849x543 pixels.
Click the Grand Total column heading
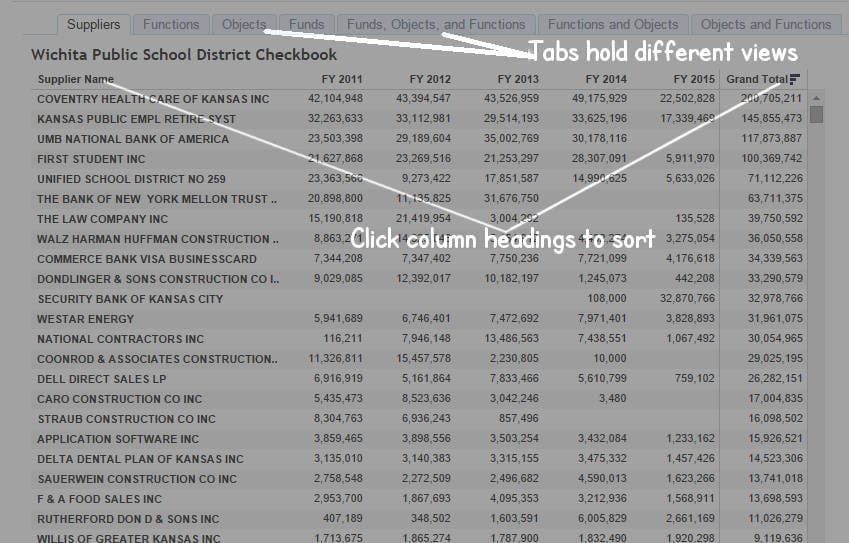pyautogui.click(x=757, y=79)
